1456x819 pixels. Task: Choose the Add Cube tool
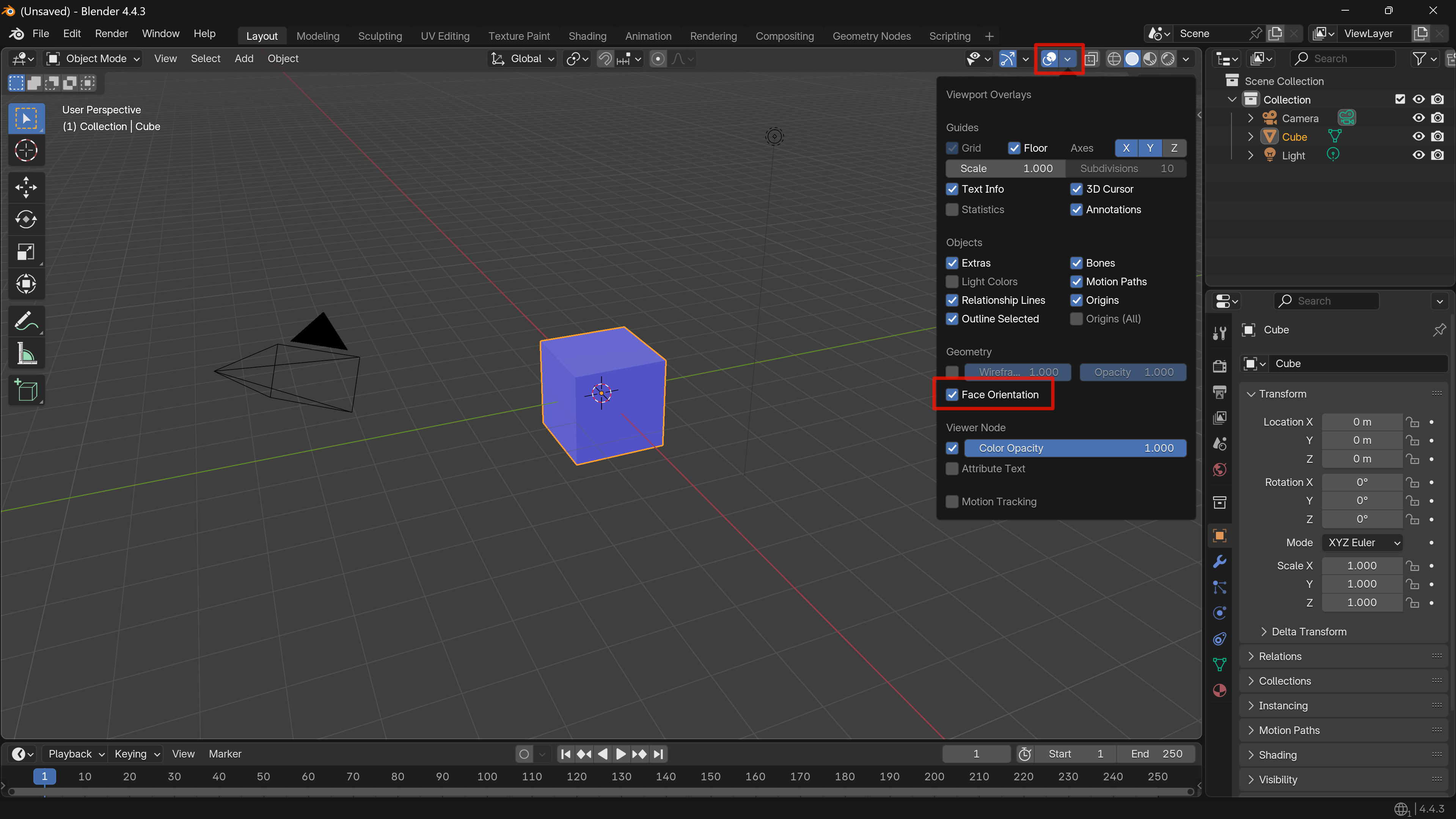point(26,391)
